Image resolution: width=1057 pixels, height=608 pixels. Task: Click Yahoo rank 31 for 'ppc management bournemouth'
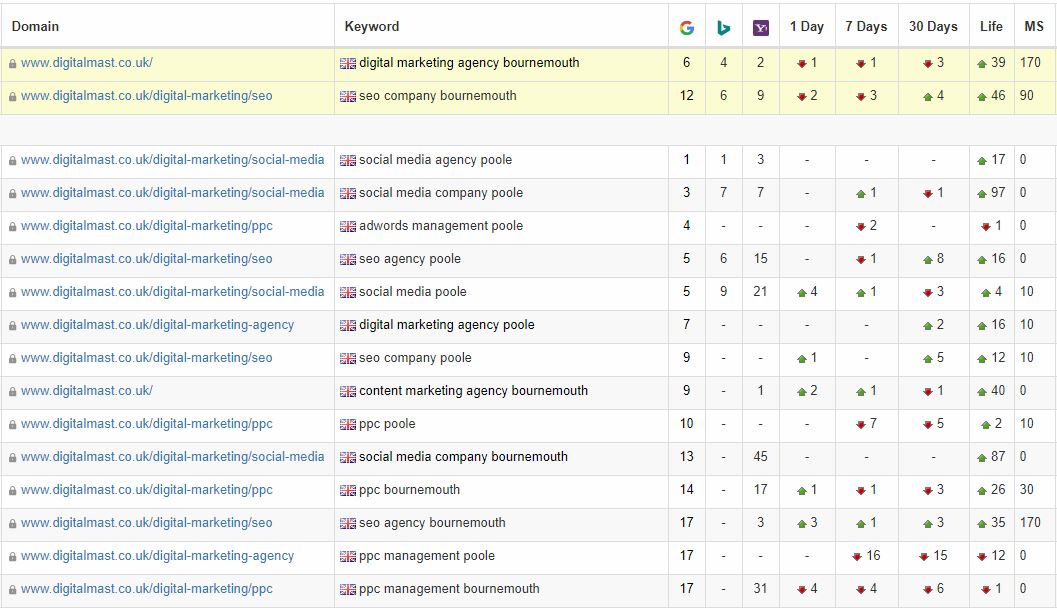coord(760,589)
